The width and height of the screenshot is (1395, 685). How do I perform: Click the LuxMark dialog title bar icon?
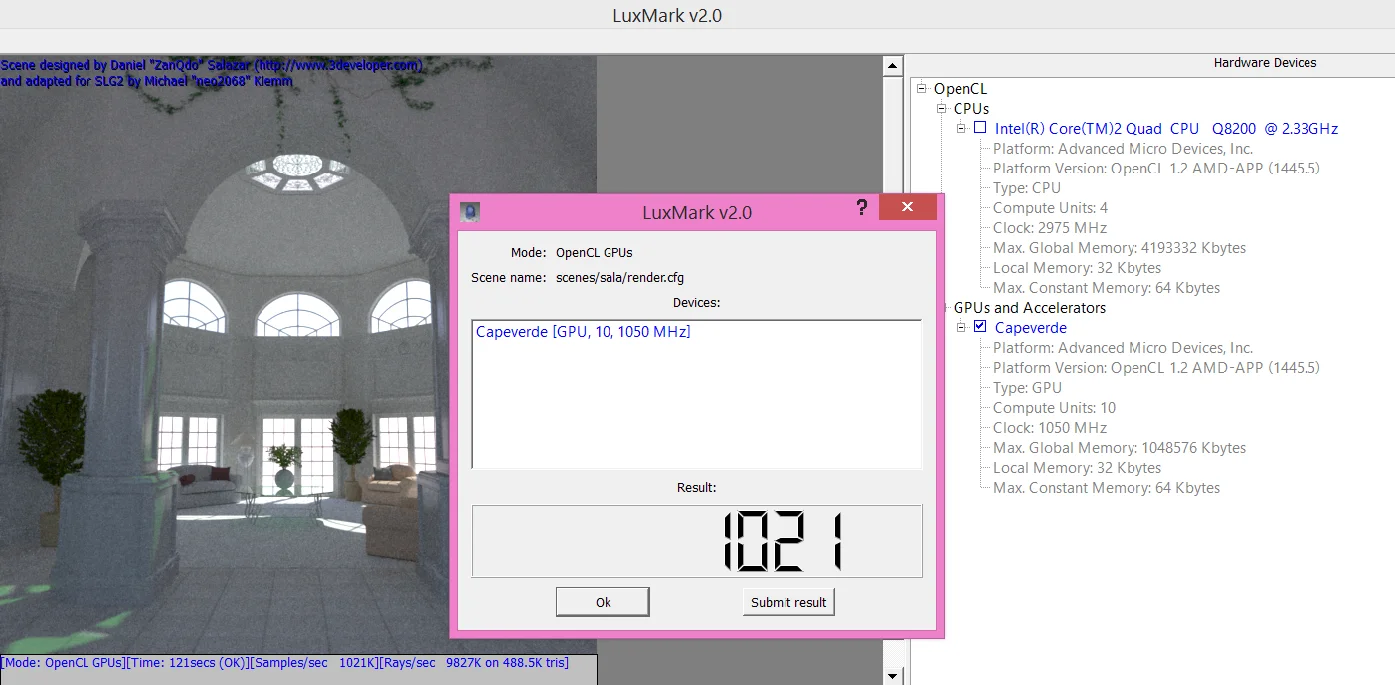(470, 212)
